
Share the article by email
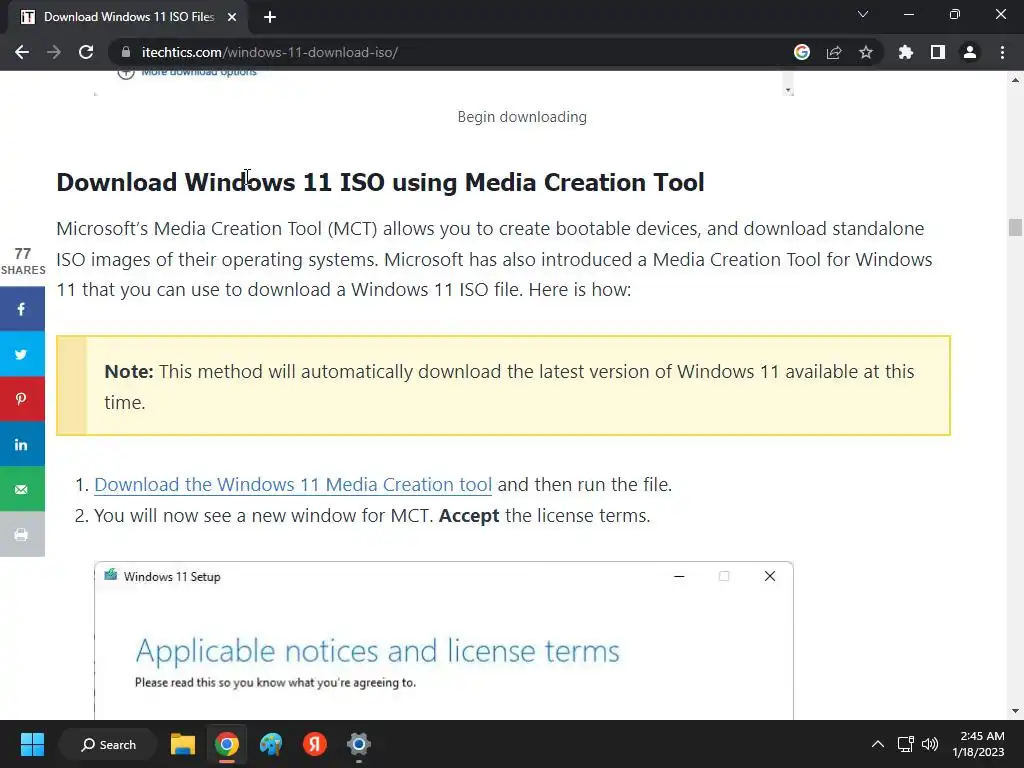[22, 489]
